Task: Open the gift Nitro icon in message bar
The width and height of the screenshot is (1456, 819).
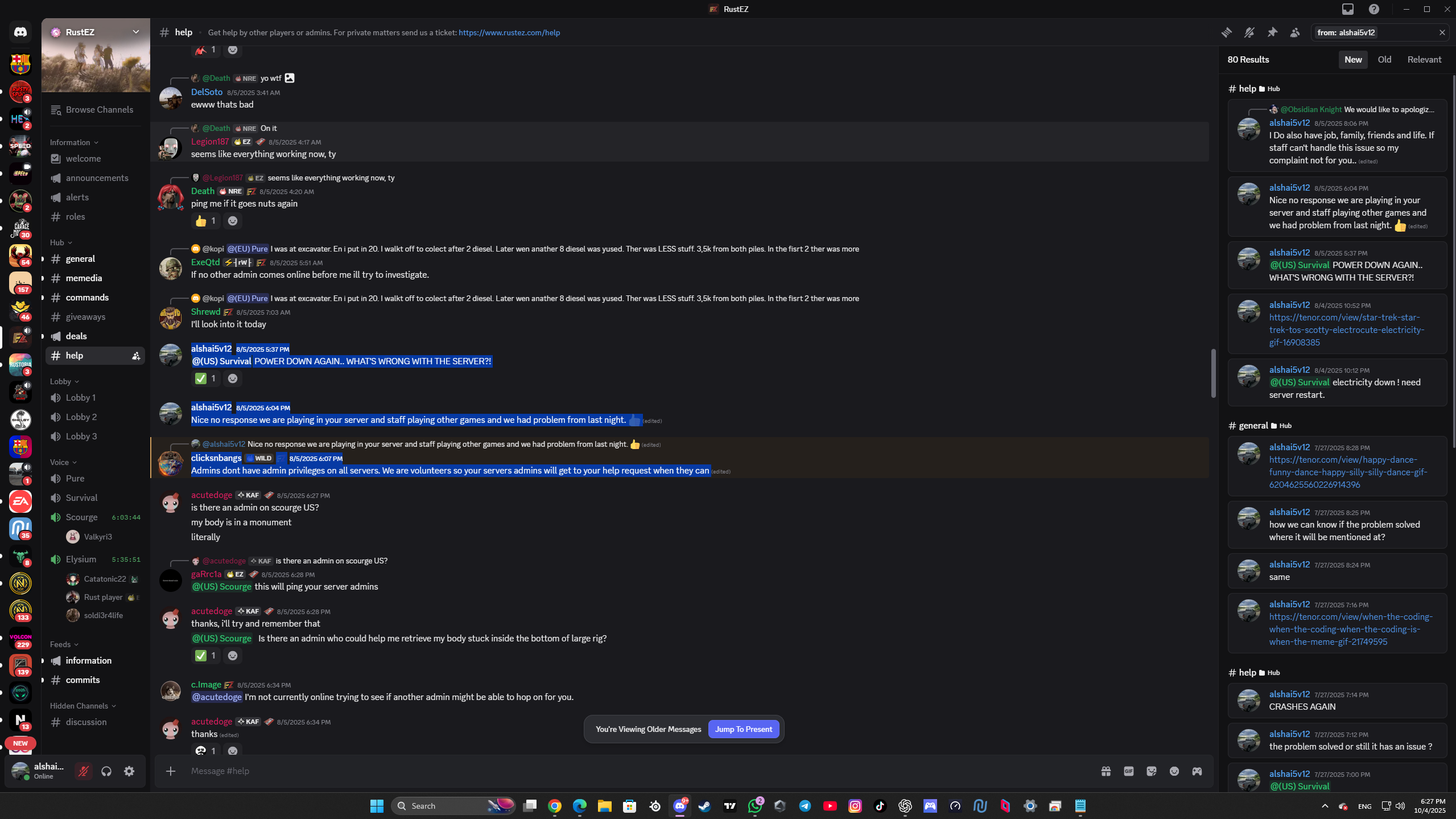Action: coord(1106,771)
